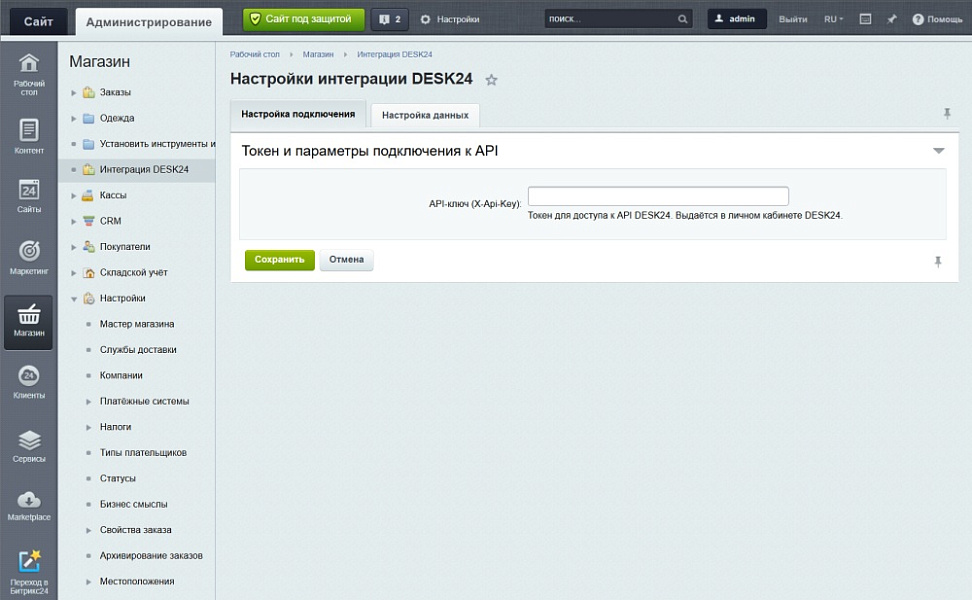Expand the Заказы tree node

pyautogui.click(x=74, y=93)
